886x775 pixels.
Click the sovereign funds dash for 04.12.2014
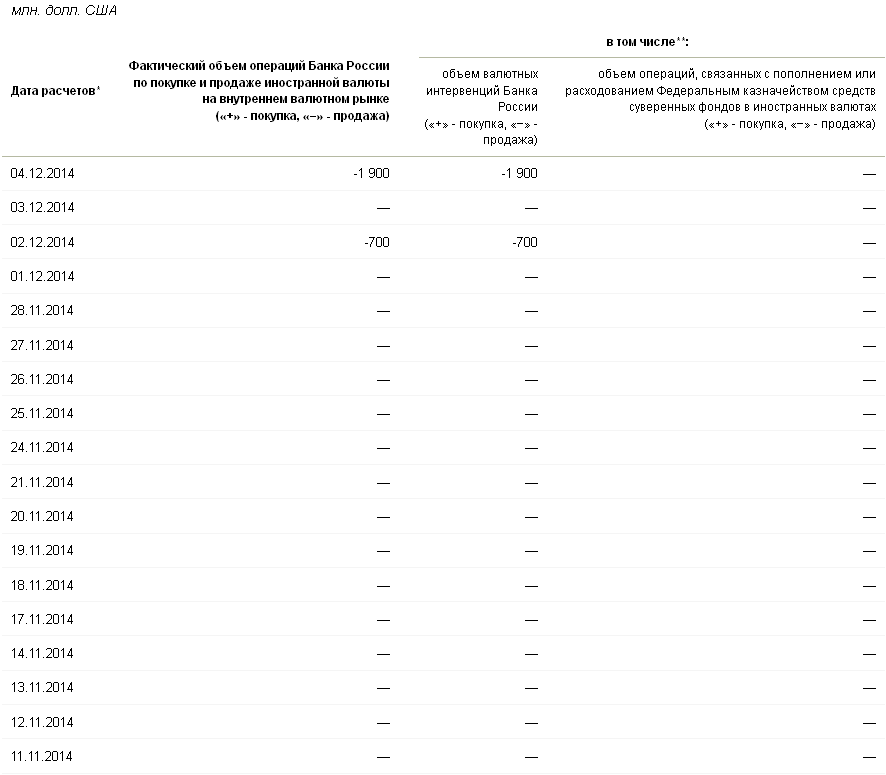[x=869, y=173]
